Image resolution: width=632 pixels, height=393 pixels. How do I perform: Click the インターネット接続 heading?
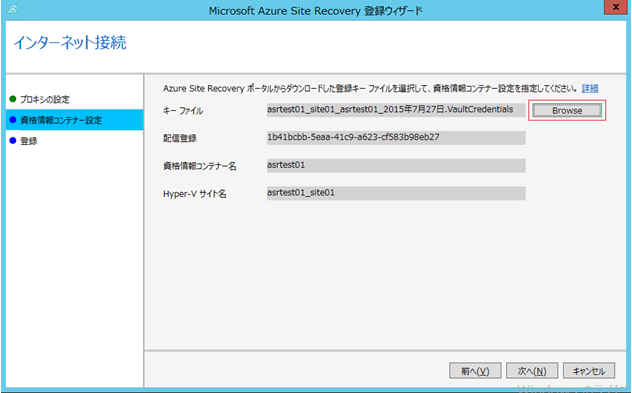[70, 43]
